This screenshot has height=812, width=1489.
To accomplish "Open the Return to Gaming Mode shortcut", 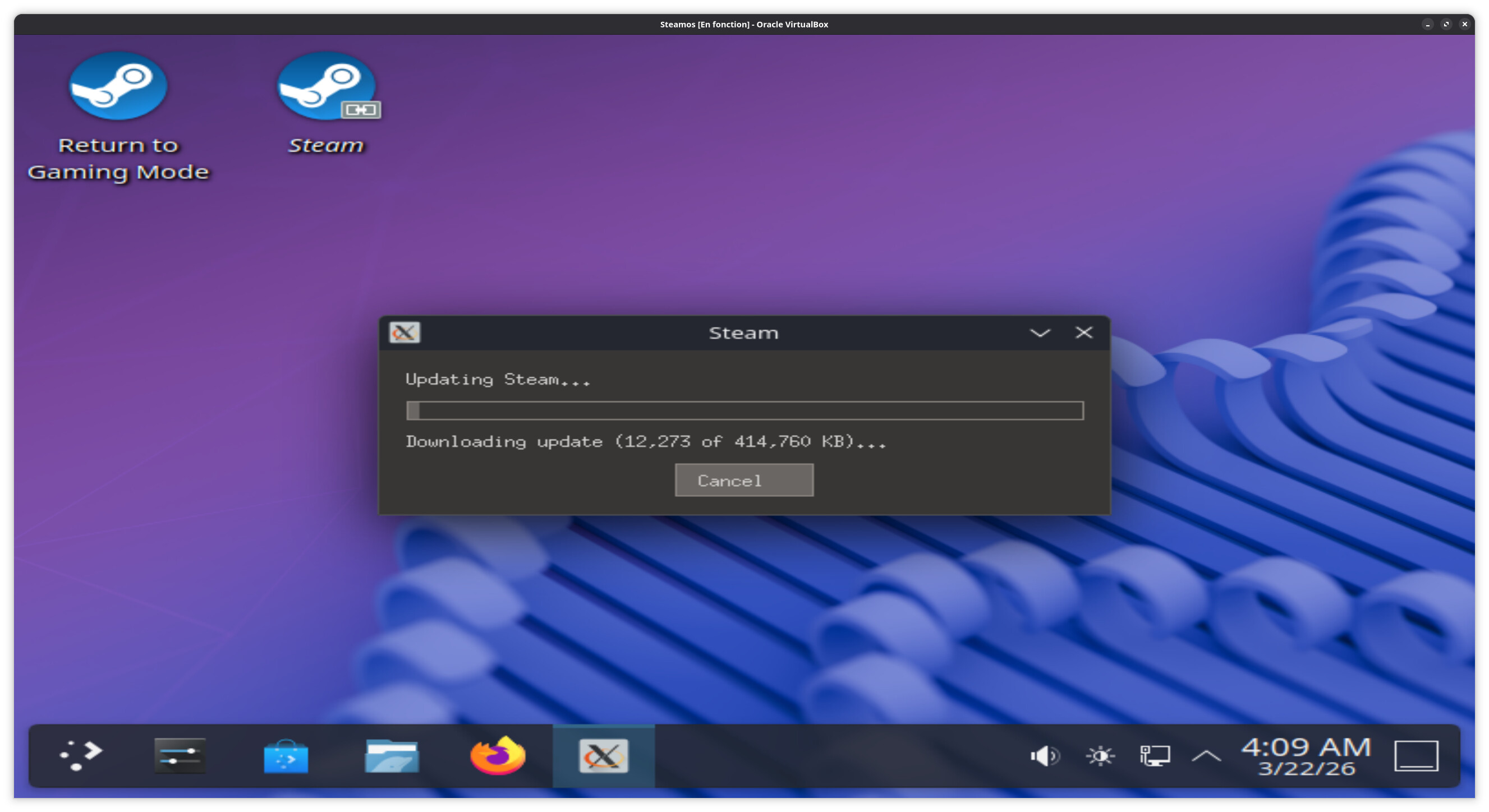I will pos(118,87).
